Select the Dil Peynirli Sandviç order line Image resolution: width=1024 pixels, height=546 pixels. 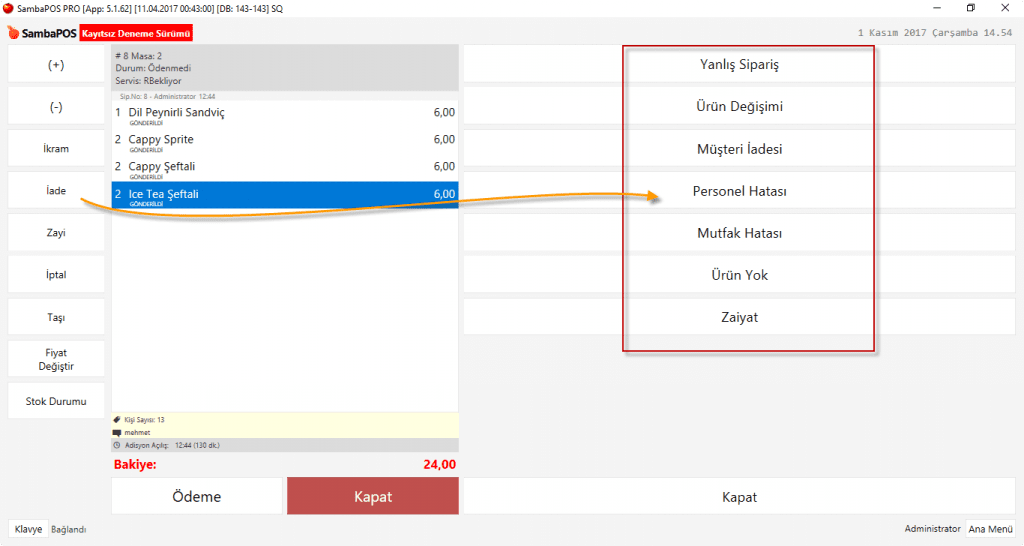pyautogui.click(x=284, y=115)
